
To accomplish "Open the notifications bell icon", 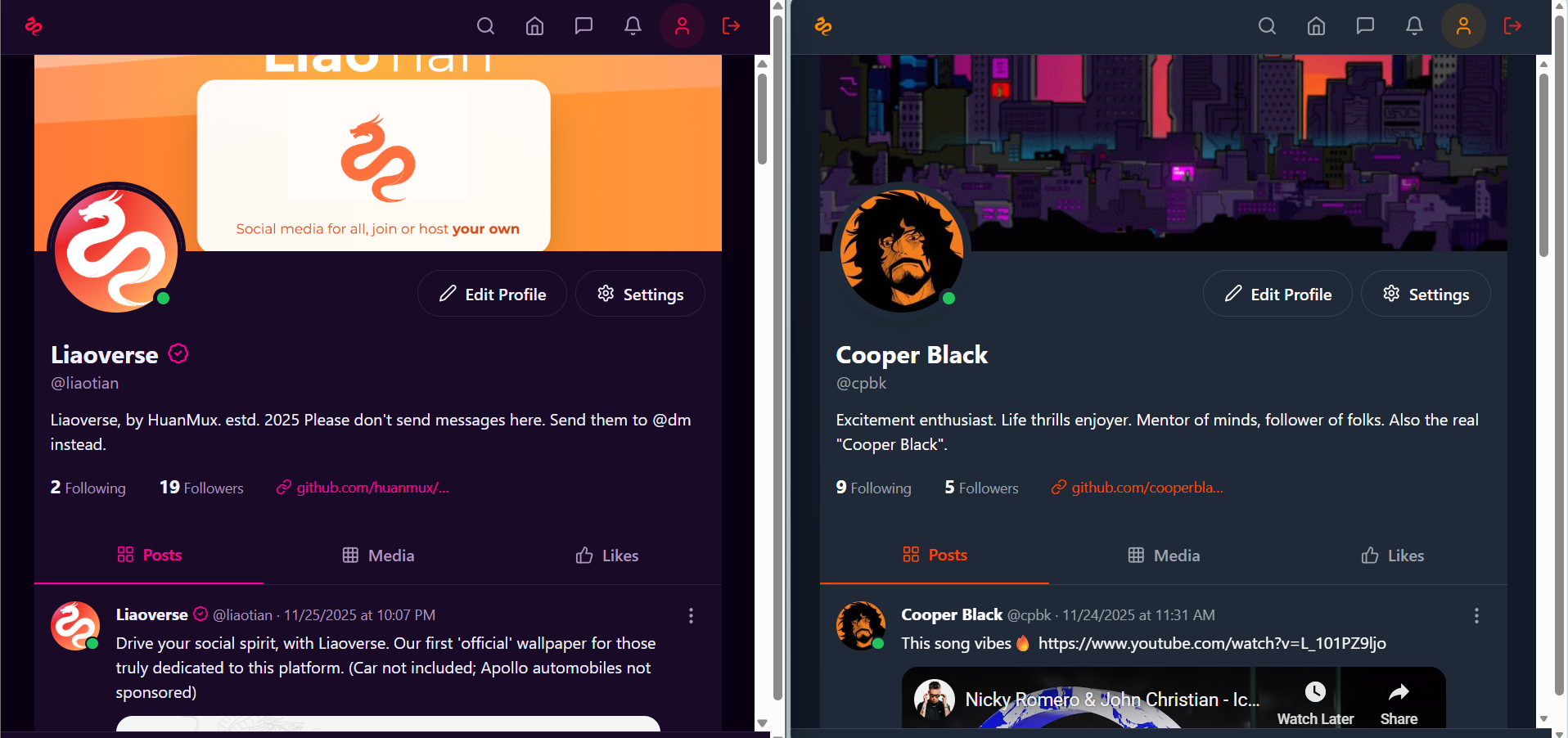I will pos(632,25).
